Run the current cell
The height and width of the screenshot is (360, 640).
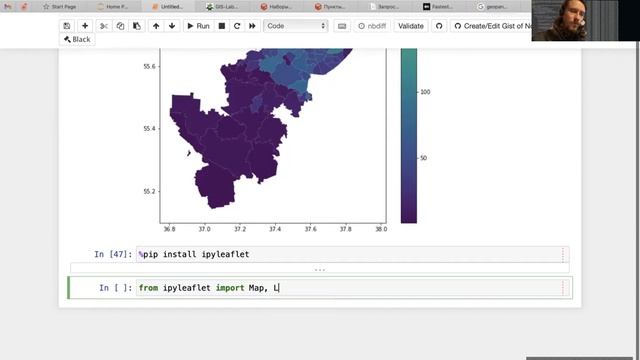pyautogui.click(x=198, y=26)
